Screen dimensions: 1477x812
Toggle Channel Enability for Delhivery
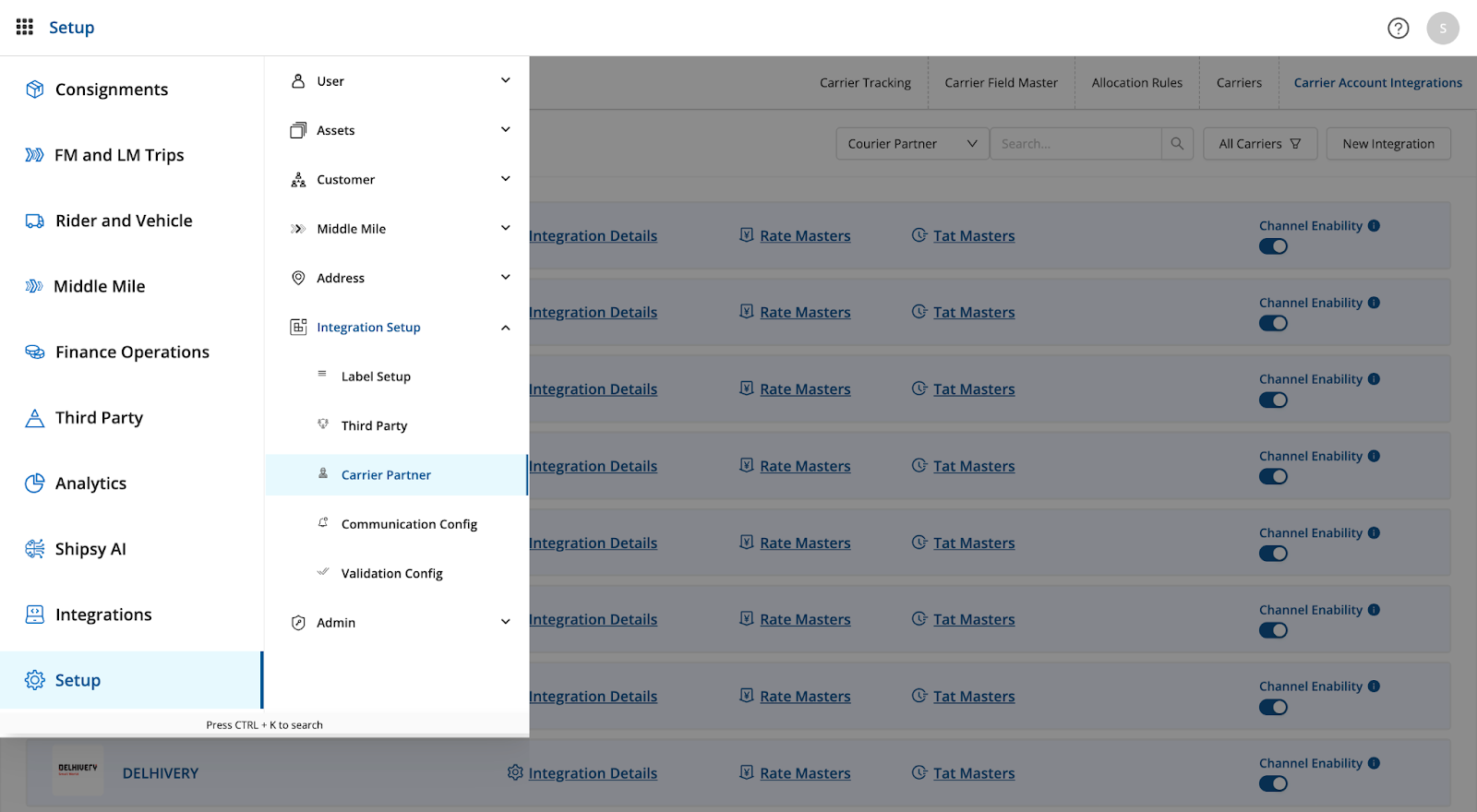tap(1273, 784)
